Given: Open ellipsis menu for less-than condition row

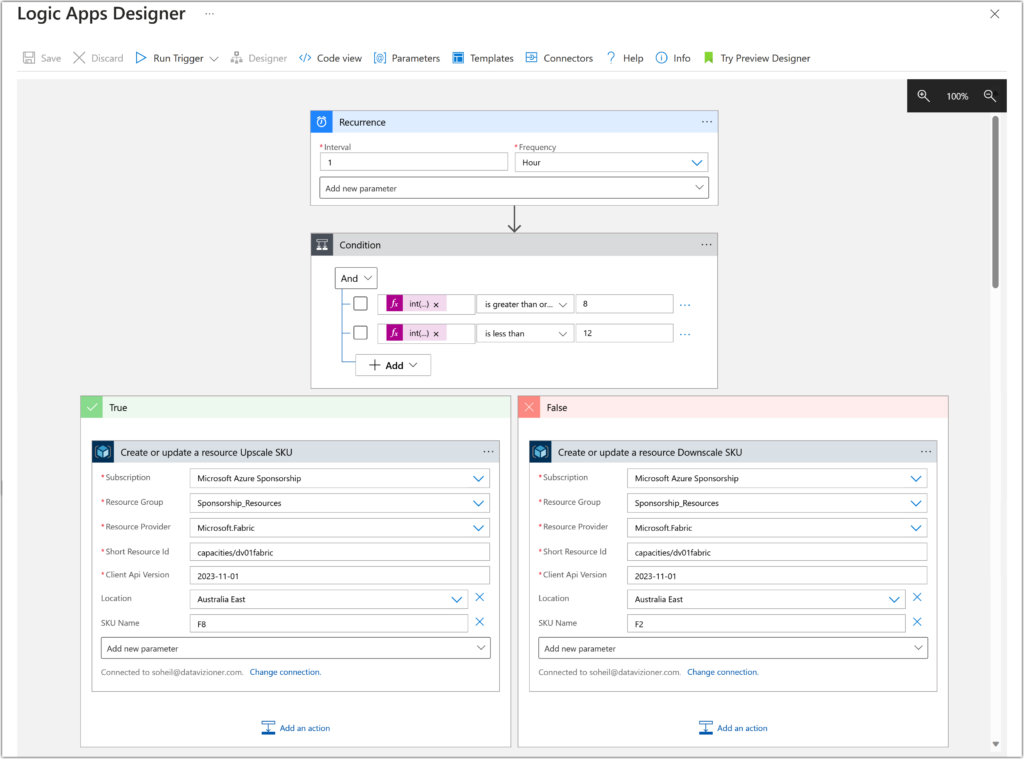Looking at the screenshot, I should [685, 334].
